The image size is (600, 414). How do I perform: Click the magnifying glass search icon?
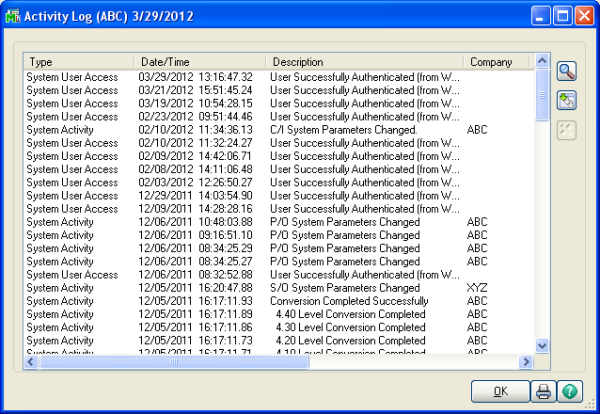566,71
